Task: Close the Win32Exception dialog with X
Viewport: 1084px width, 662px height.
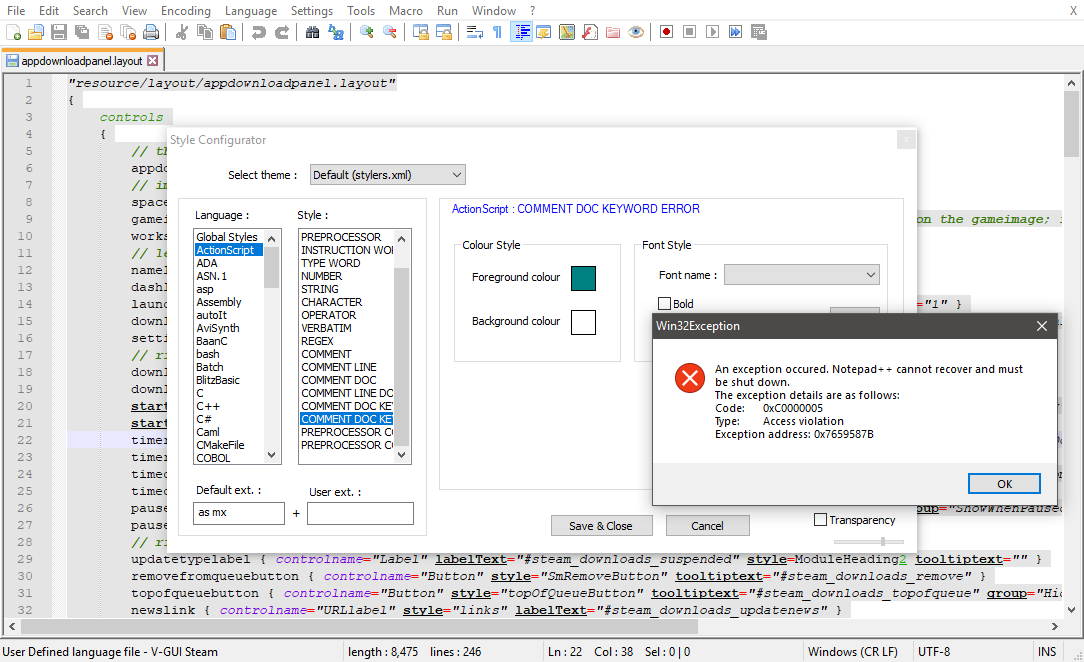Action: 1042,326
